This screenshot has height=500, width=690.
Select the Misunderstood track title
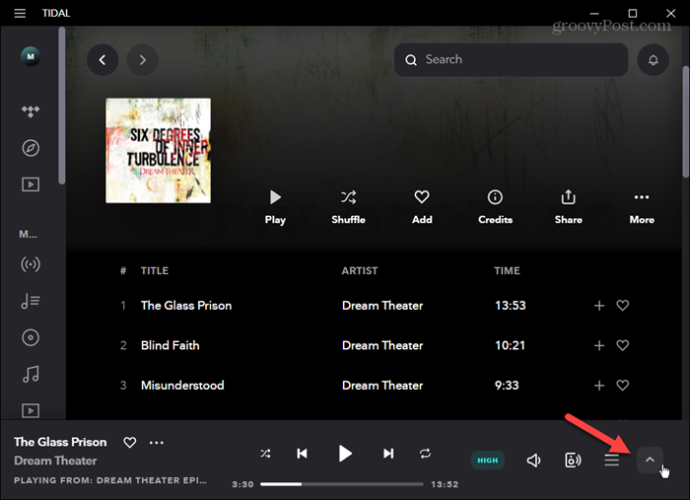182,386
